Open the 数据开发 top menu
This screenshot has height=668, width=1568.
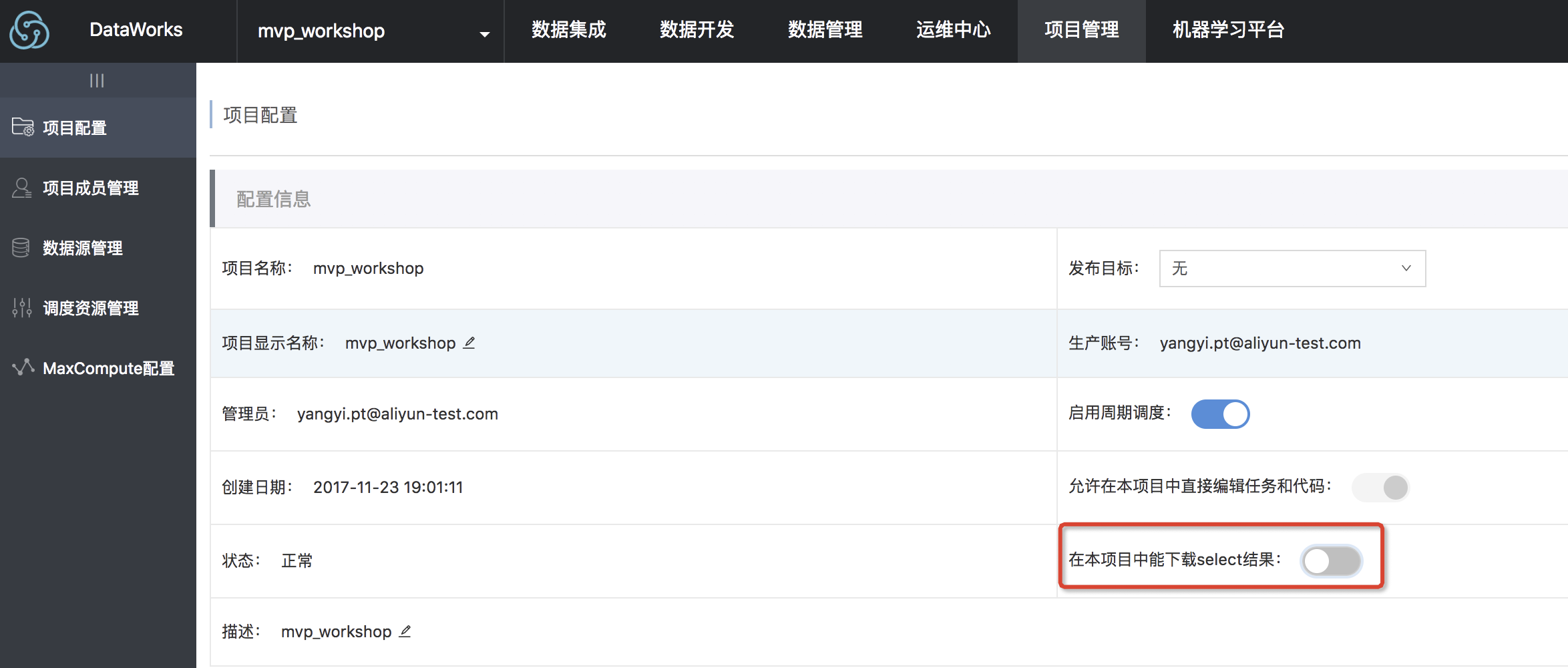tap(697, 30)
